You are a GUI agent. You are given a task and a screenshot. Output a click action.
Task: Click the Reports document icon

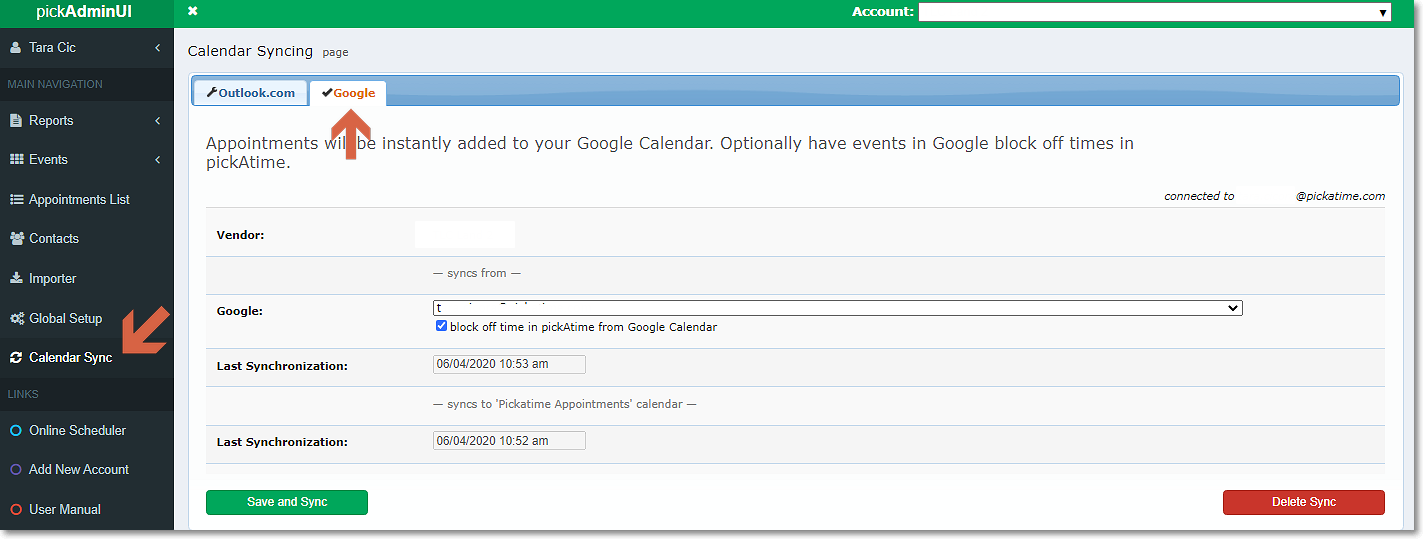(16, 121)
